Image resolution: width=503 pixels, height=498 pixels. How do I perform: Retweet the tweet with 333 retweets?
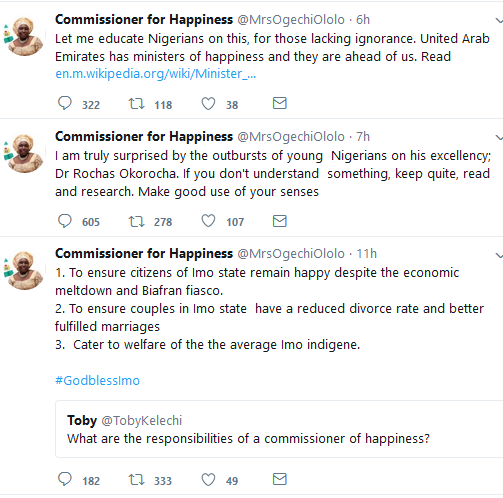[x=137, y=480]
